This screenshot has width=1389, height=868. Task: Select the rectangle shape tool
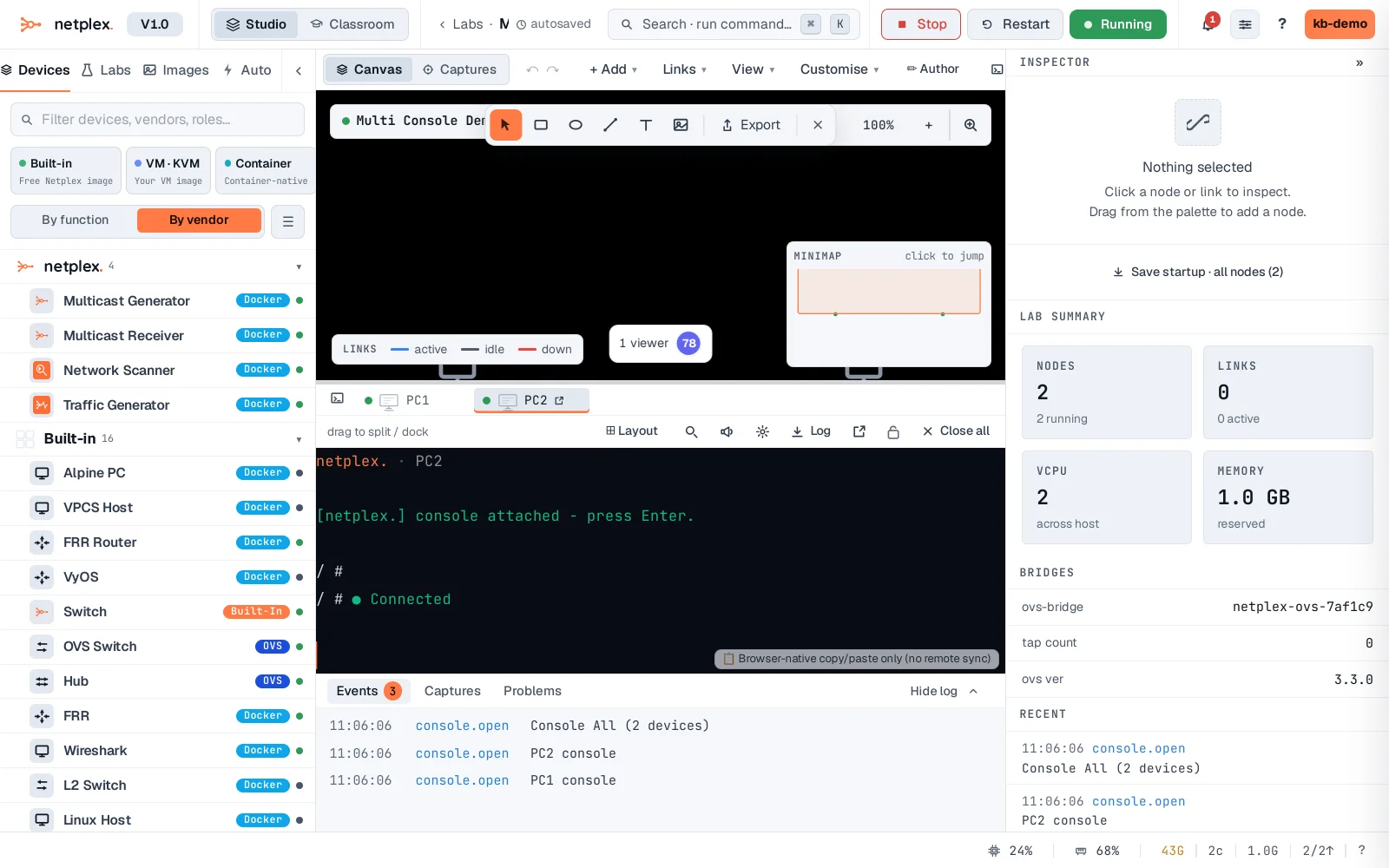click(541, 125)
